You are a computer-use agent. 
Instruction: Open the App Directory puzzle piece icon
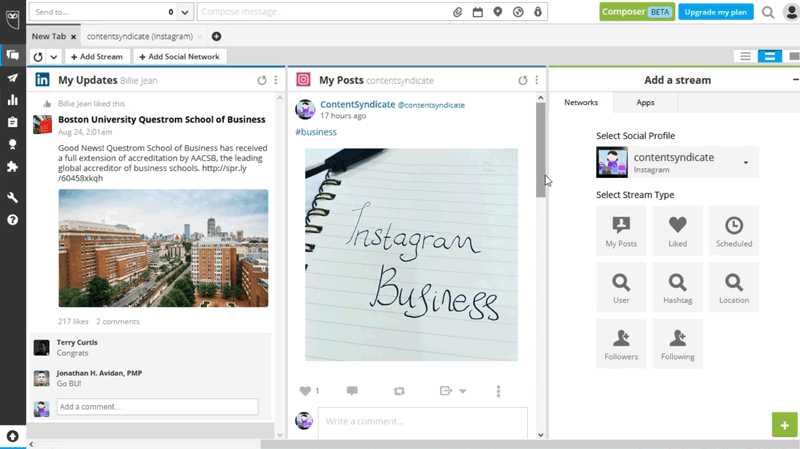click(12, 167)
